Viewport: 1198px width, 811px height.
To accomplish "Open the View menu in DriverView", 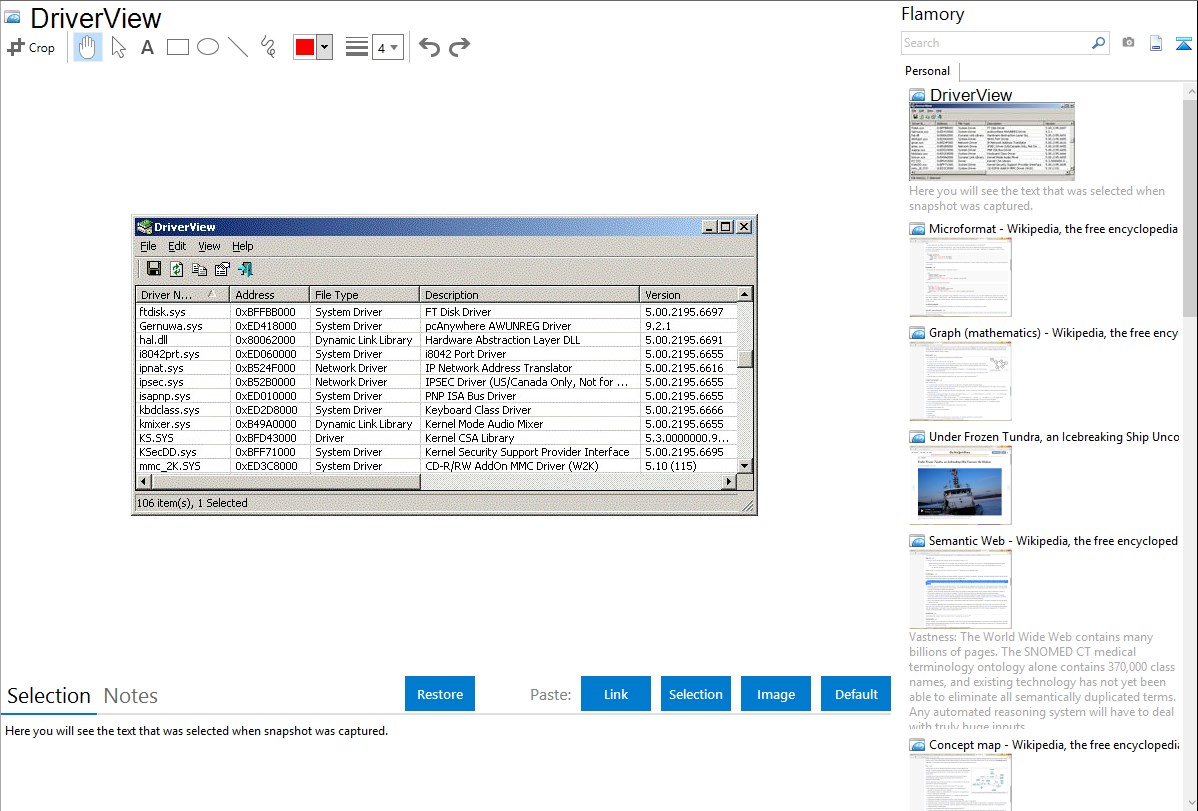I will pyautogui.click(x=209, y=246).
